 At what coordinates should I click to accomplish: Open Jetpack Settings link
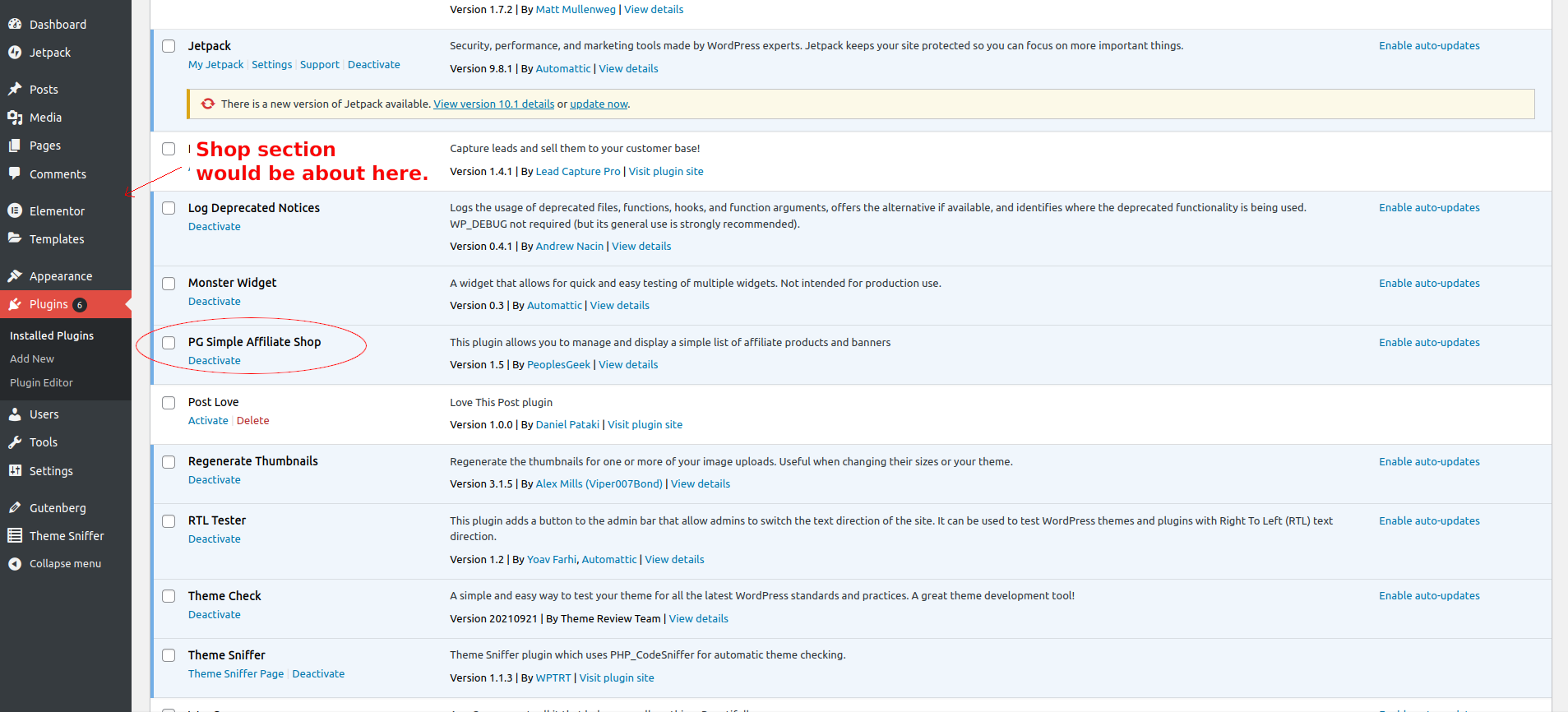coord(271,65)
